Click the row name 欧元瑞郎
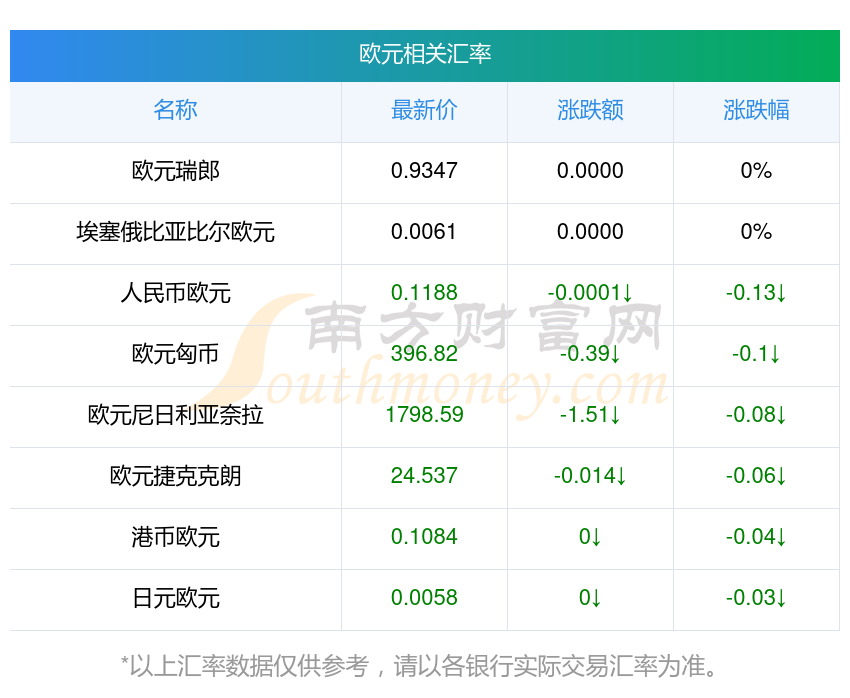Viewport: 850px width, 698px height. pyautogui.click(x=175, y=171)
